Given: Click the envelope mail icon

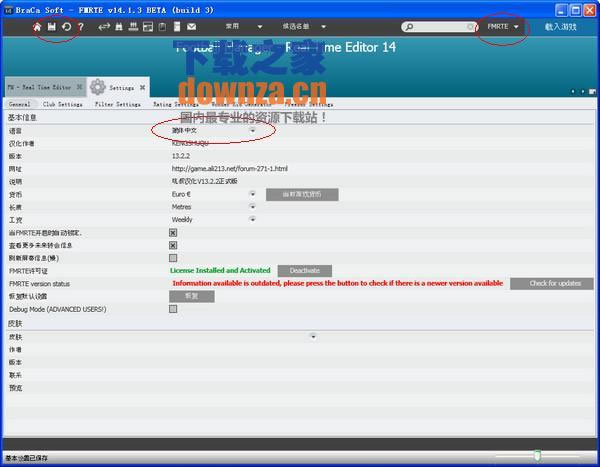Looking at the screenshot, I should 191,26.
